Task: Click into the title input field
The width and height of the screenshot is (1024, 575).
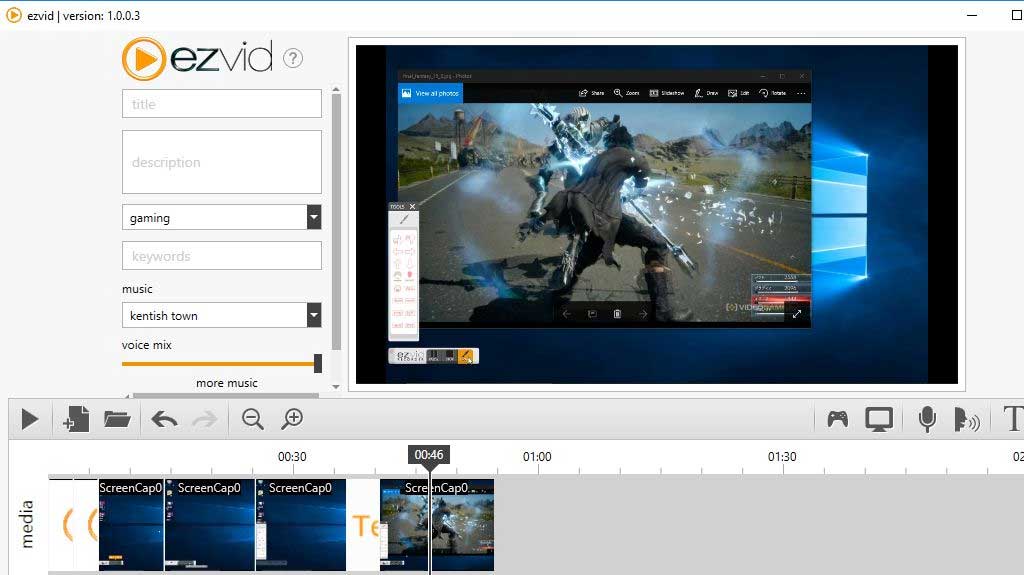Action: click(x=222, y=104)
